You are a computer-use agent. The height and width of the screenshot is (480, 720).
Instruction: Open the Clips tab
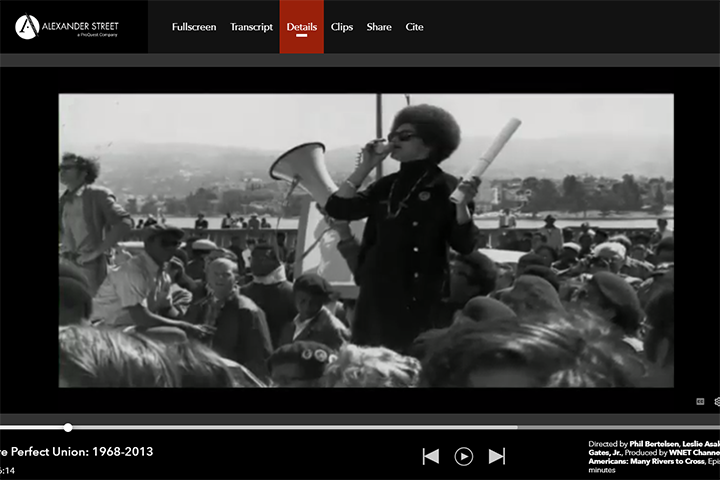tap(342, 27)
